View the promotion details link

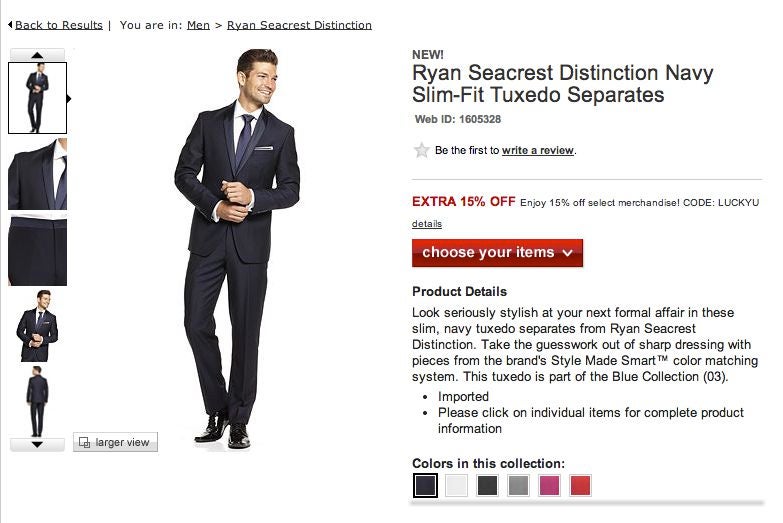pyautogui.click(x=427, y=224)
